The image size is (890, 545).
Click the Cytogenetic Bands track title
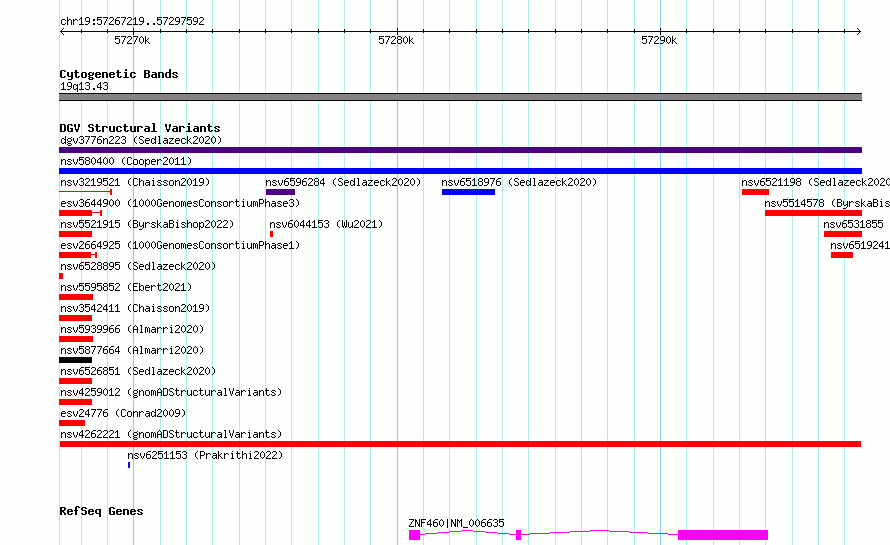(x=119, y=74)
